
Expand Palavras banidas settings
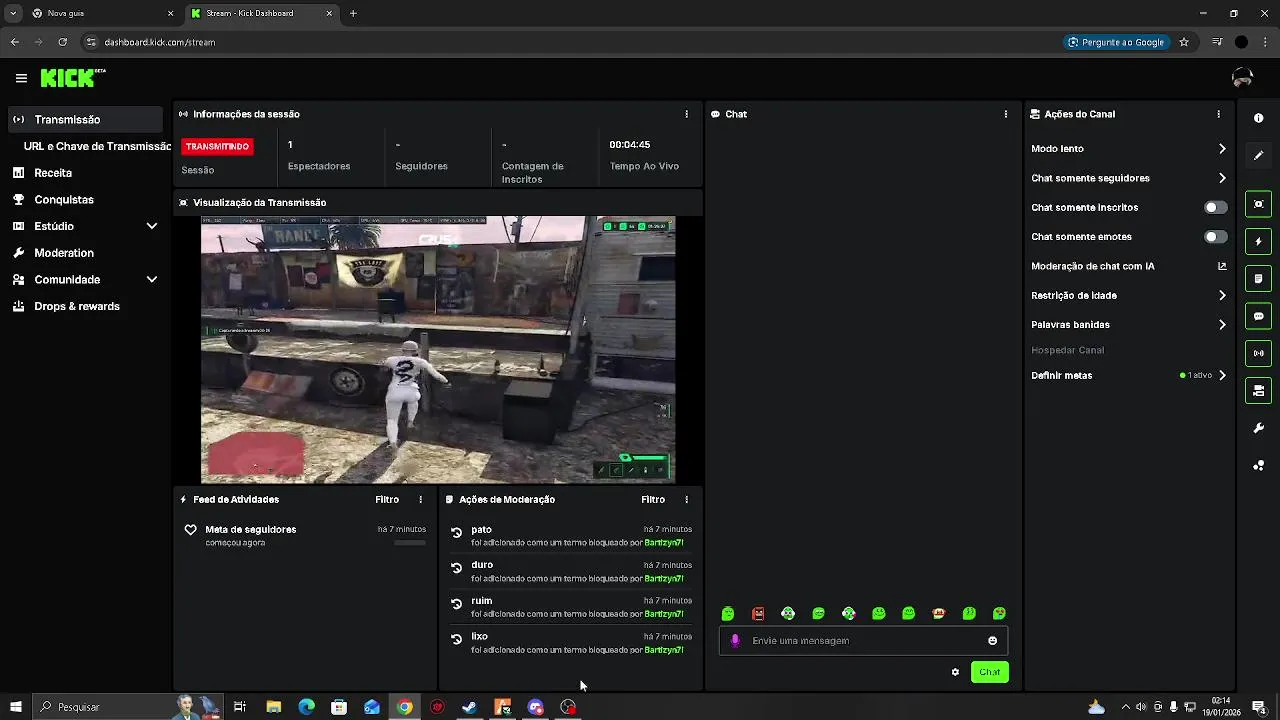coord(1222,324)
